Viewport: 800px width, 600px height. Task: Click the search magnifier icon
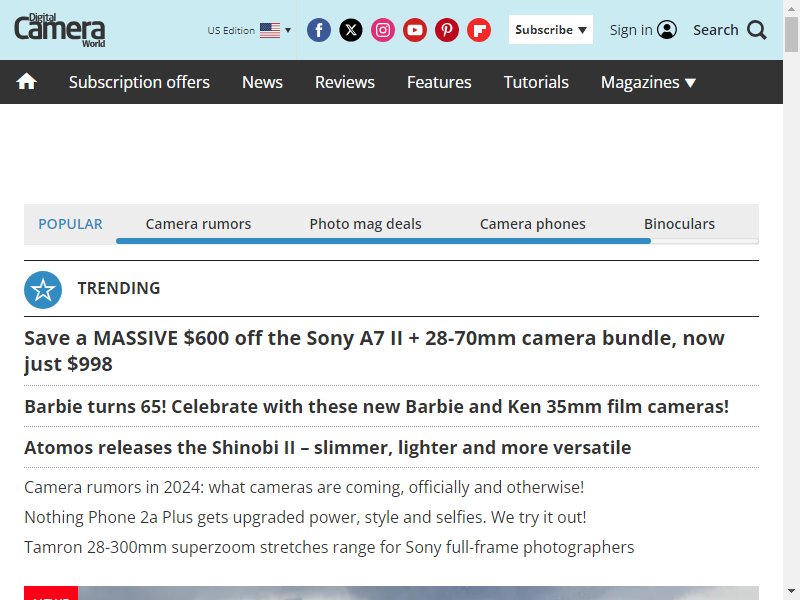coord(757,30)
